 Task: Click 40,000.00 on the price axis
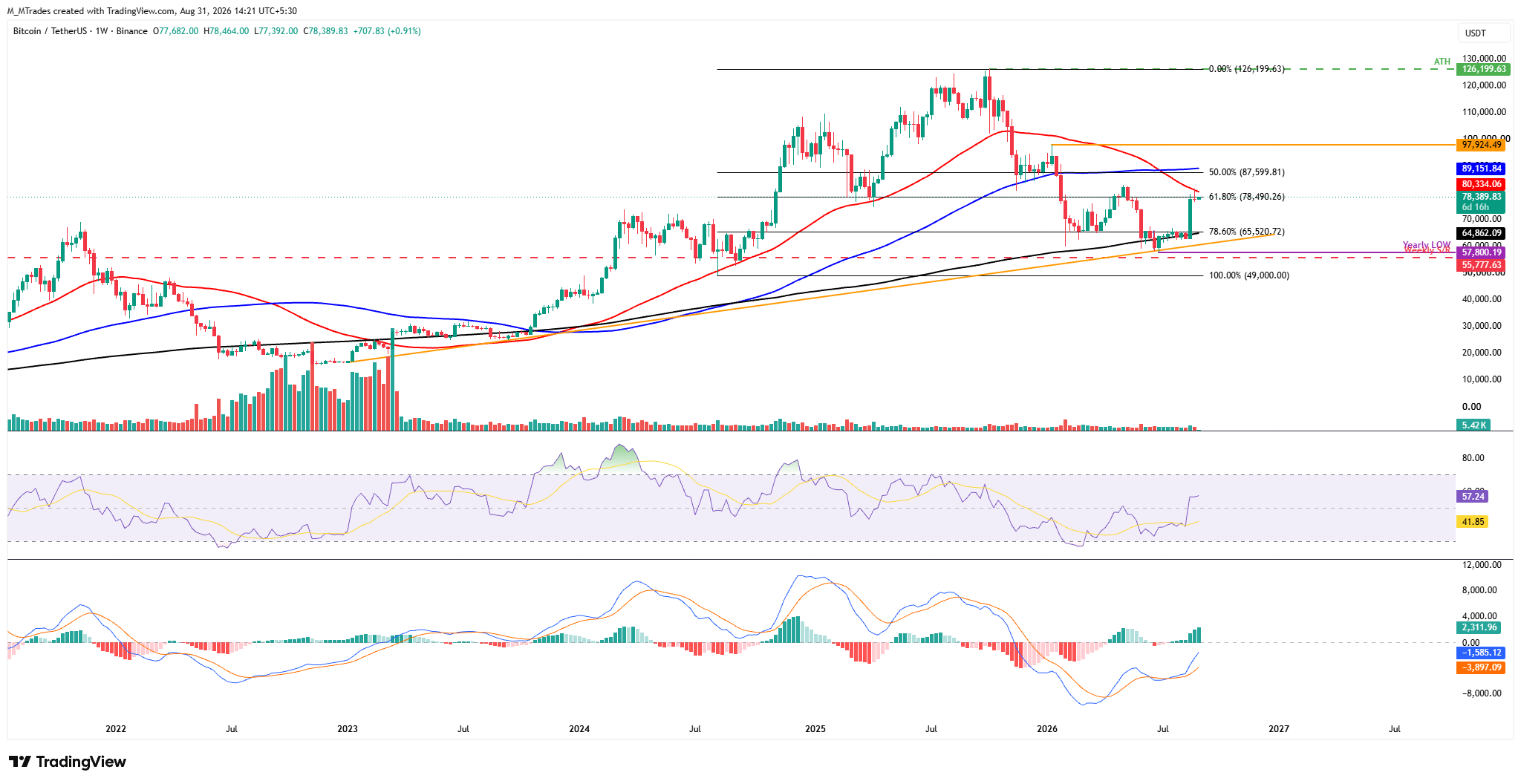coord(1482,299)
